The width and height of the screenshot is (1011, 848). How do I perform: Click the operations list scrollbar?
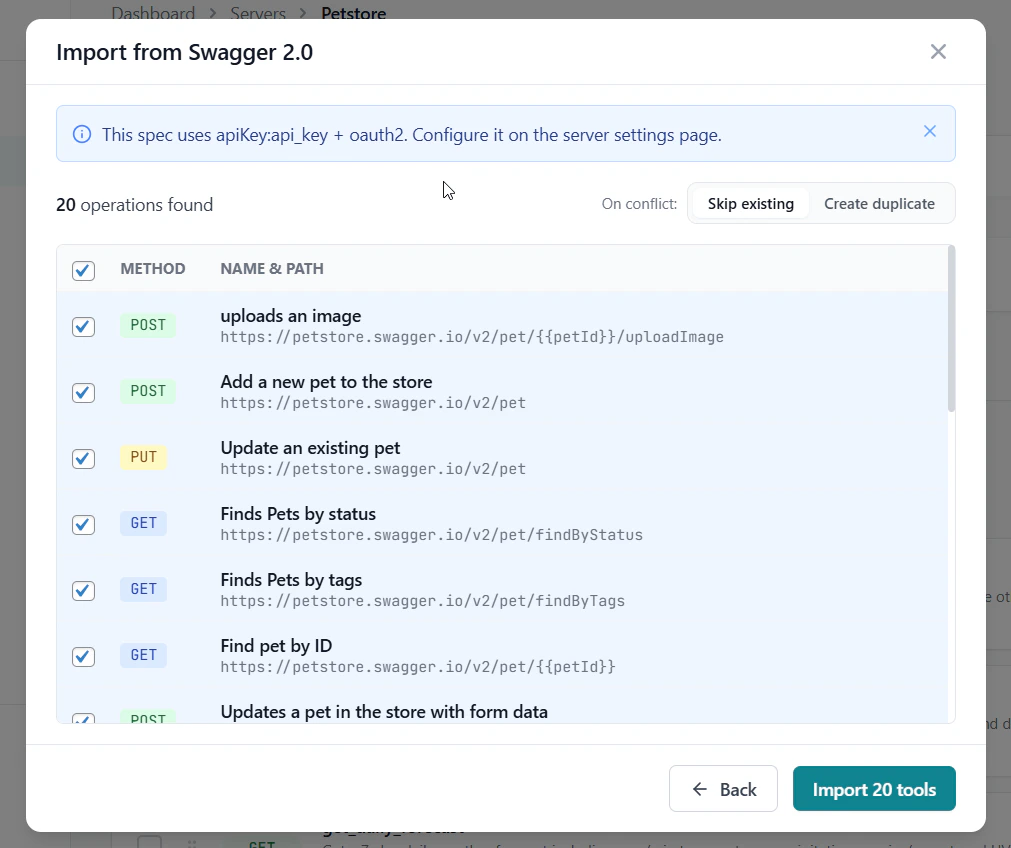click(951, 329)
